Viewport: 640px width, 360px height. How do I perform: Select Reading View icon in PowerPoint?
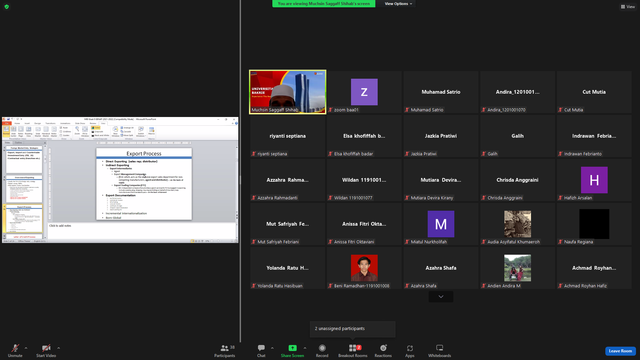tap(29, 131)
